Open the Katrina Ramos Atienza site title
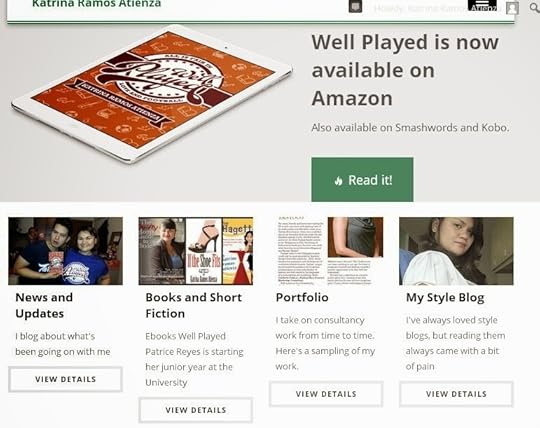The image size is (540, 428). pyautogui.click(x=96, y=4)
